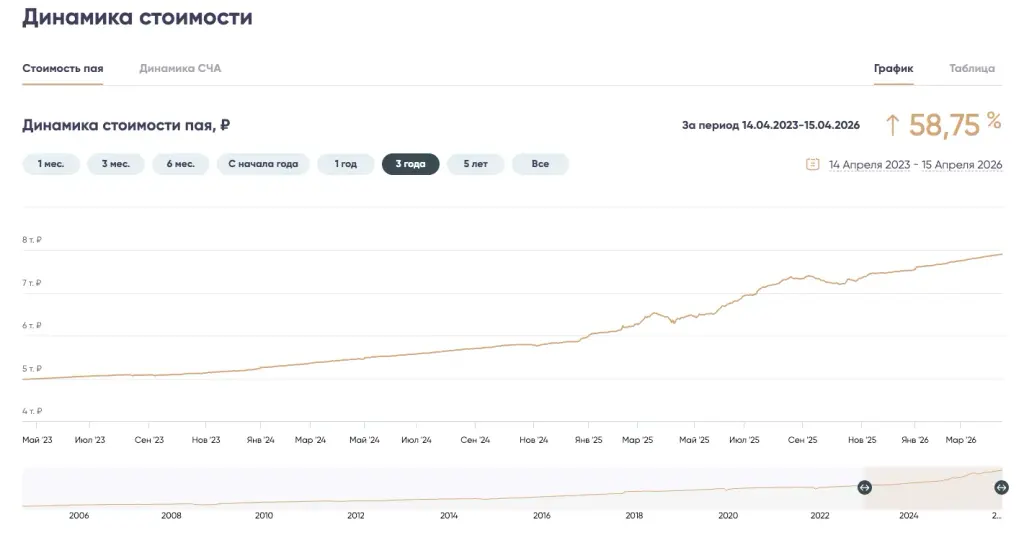1024x535 pixels.
Task: Click the 14 Апреля 2023 start date
Action: click(x=869, y=165)
